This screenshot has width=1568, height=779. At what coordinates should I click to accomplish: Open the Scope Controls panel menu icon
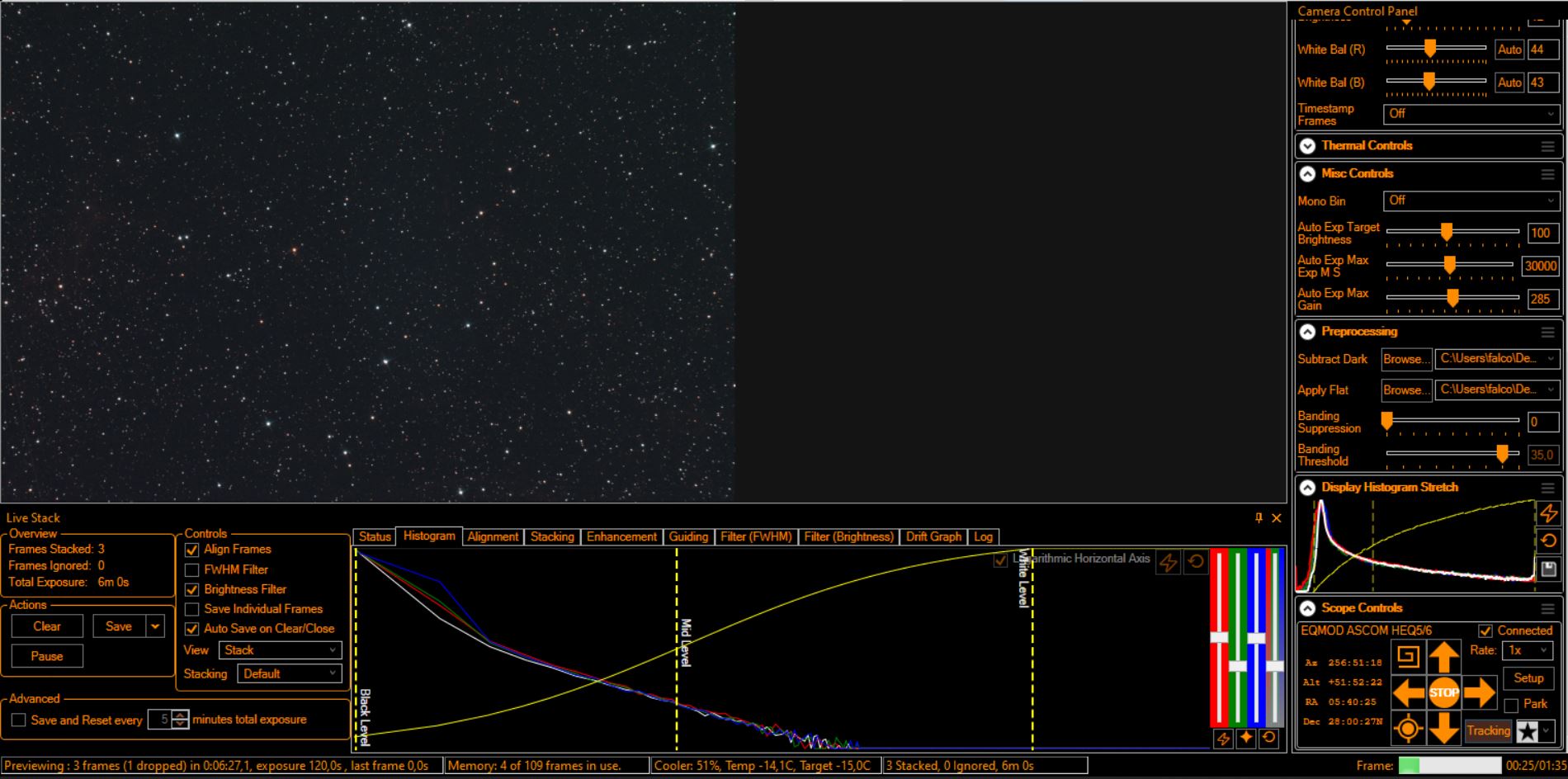(1547, 608)
